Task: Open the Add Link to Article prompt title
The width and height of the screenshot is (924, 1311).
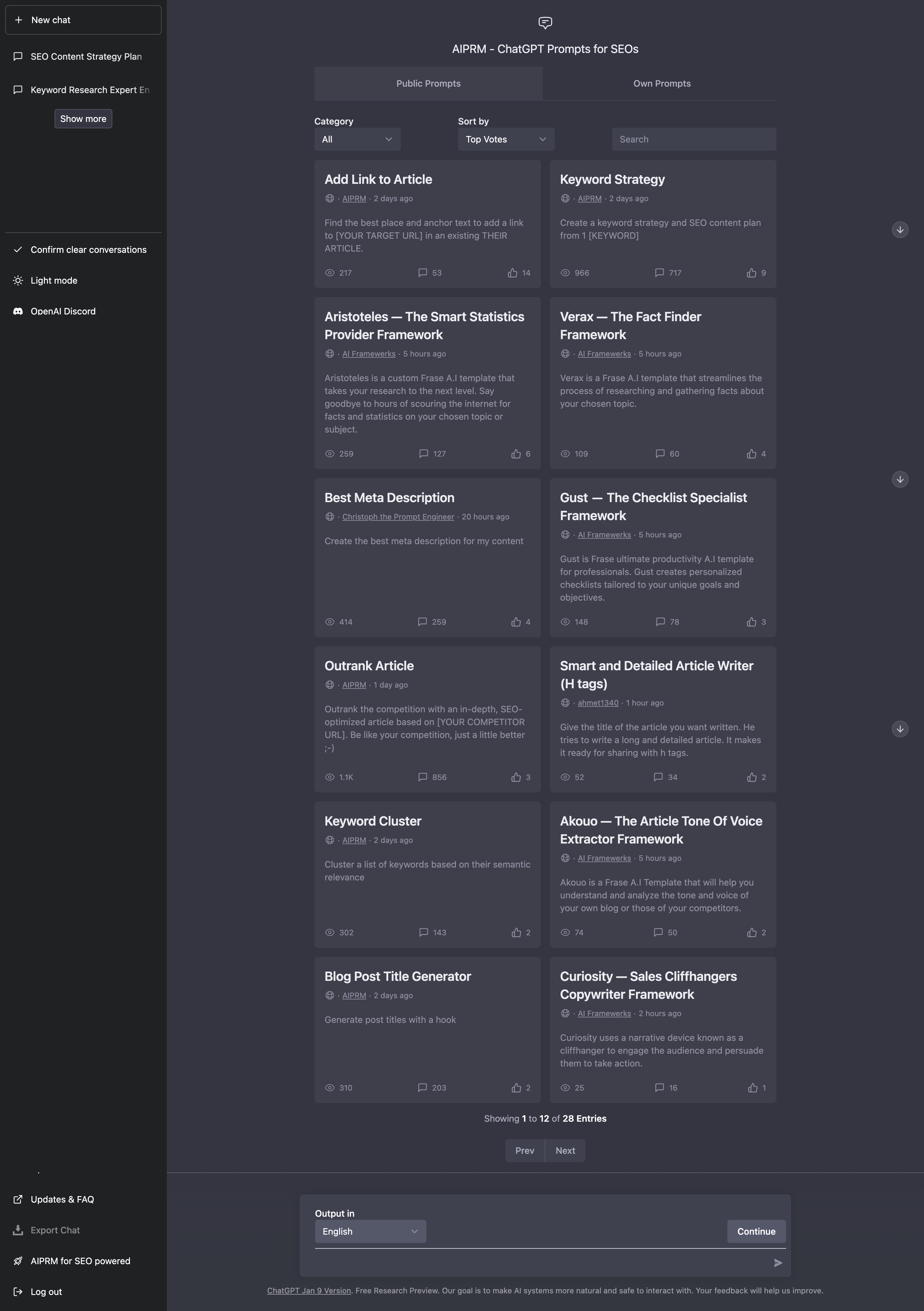Action: coord(378,179)
